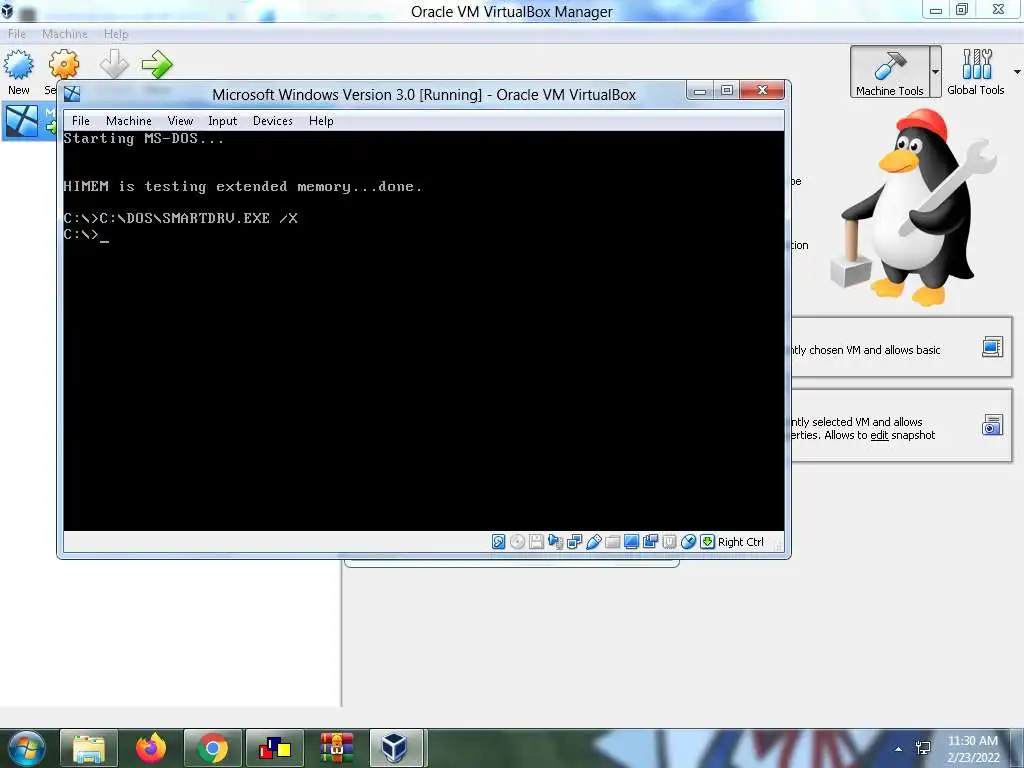Click the network adapters indicator in VM status bar
Image resolution: width=1024 pixels, height=768 pixels.
tap(575, 541)
